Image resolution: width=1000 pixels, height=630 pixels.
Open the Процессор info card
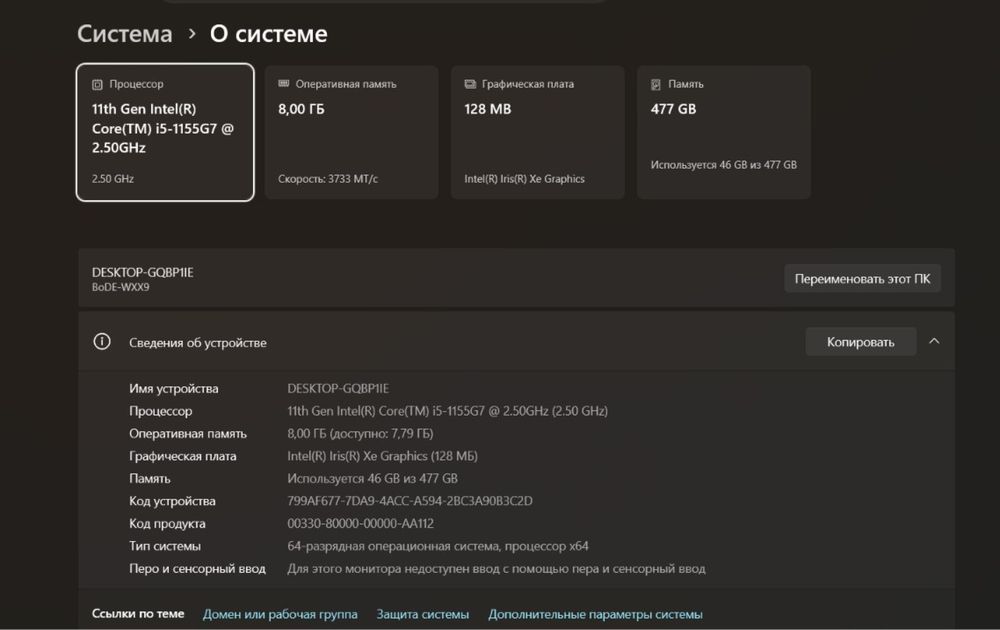[165, 132]
